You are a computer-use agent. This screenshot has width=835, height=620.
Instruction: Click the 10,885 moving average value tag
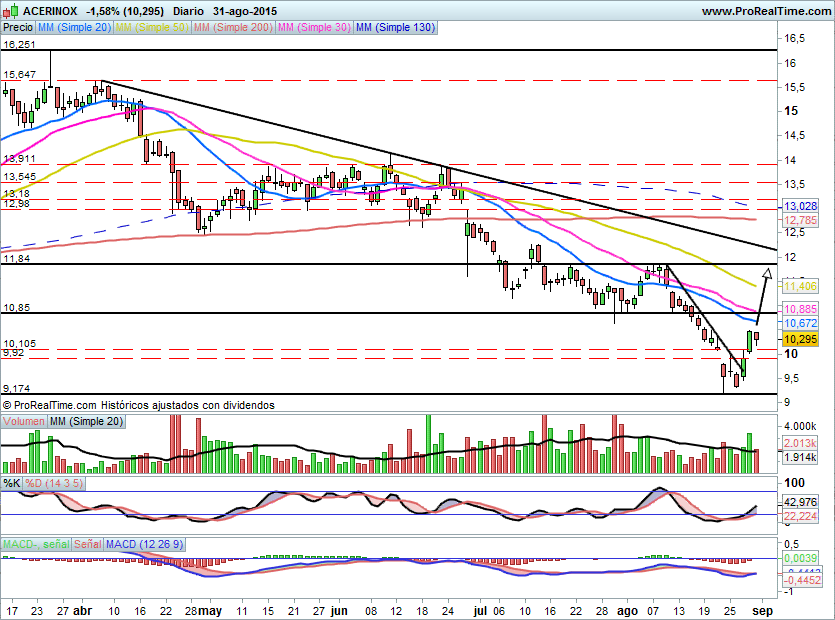(800, 309)
